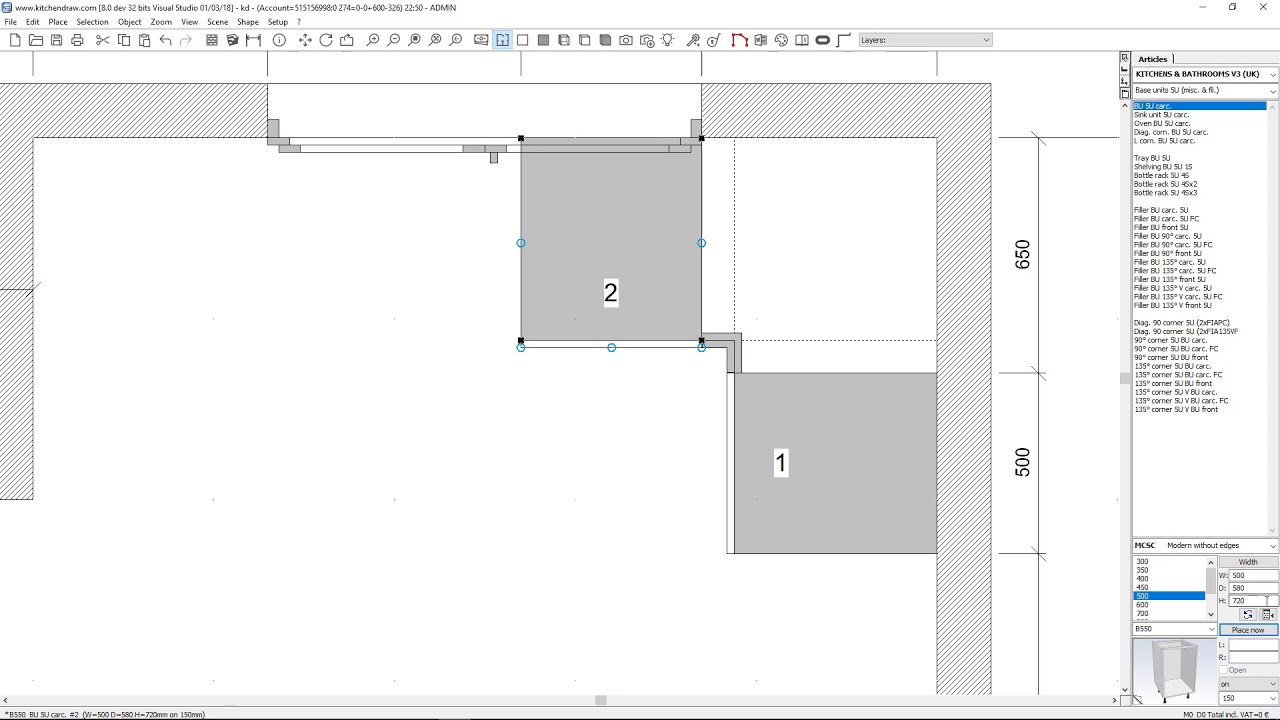Click the refresh dimensions icon below H field
Screen dimensions: 1280x720
tap(1248, 615)
